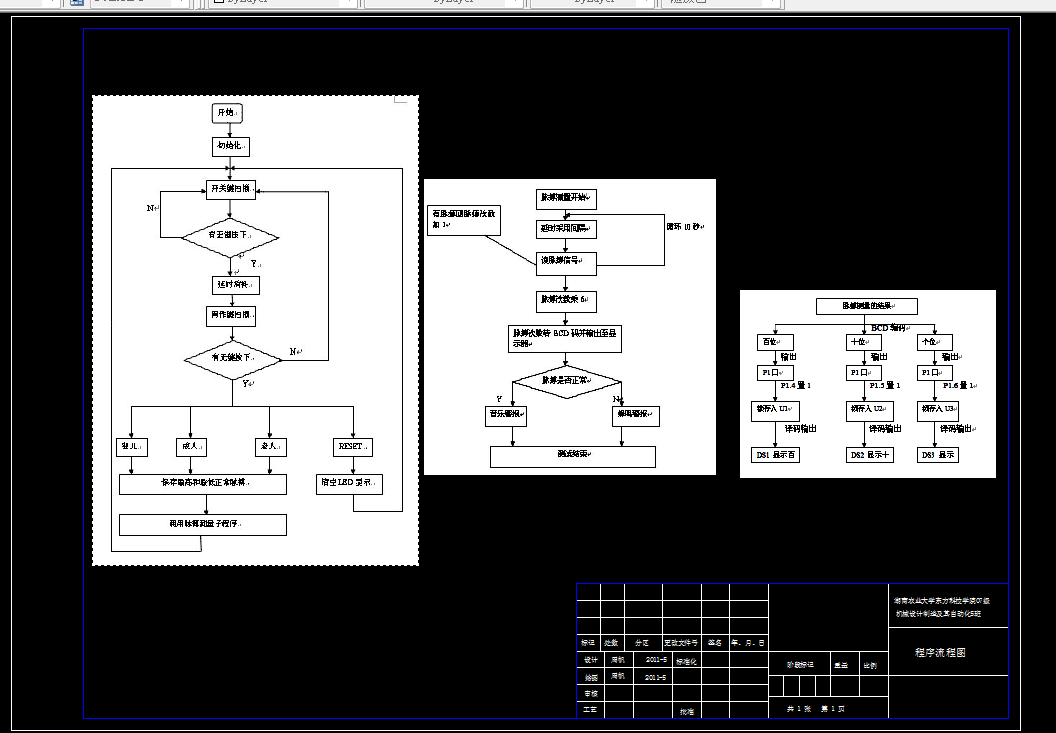Click the '阶段标记' title block cell
This screenshot has height=733, width=1056.
[800, 665]
